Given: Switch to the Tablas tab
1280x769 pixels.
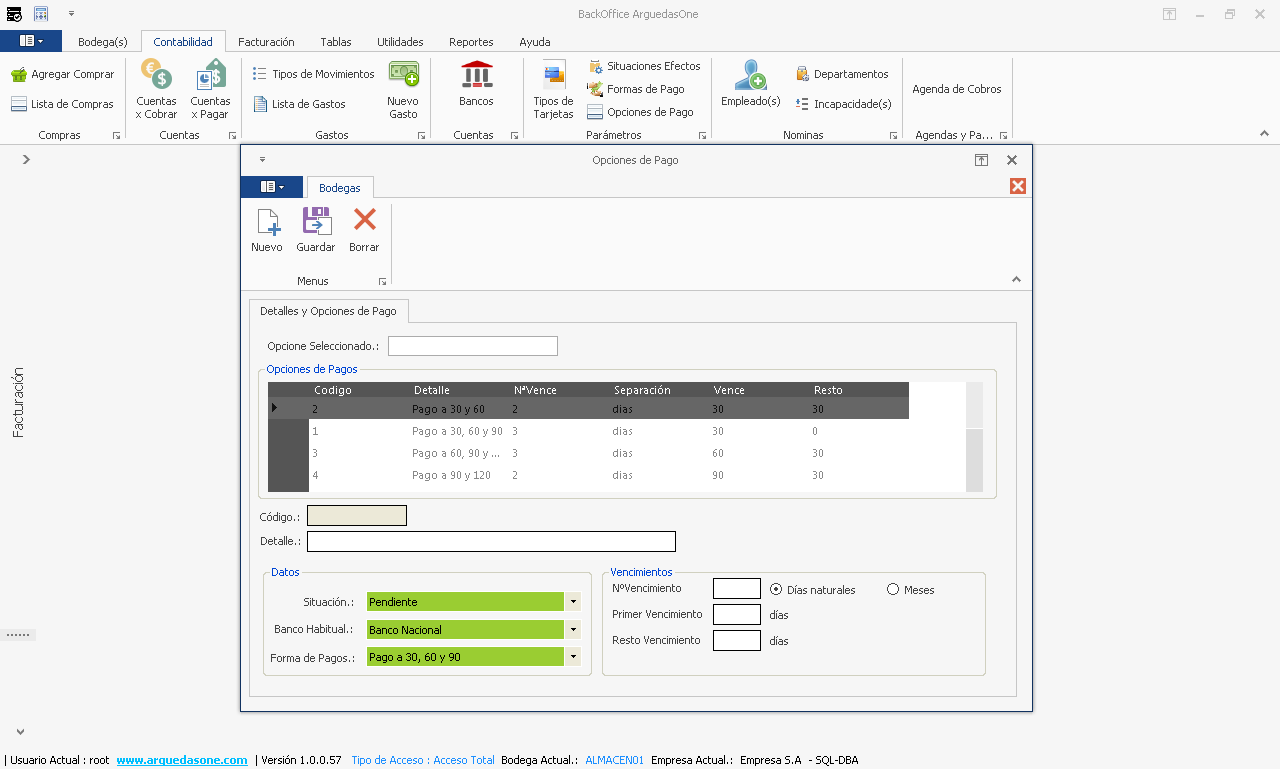Looking at the screenshot, I should (x=336, y=42).
